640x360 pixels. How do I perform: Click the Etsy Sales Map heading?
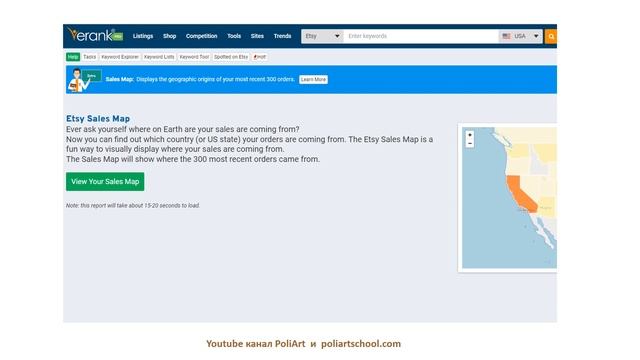[x=98, y=119]
